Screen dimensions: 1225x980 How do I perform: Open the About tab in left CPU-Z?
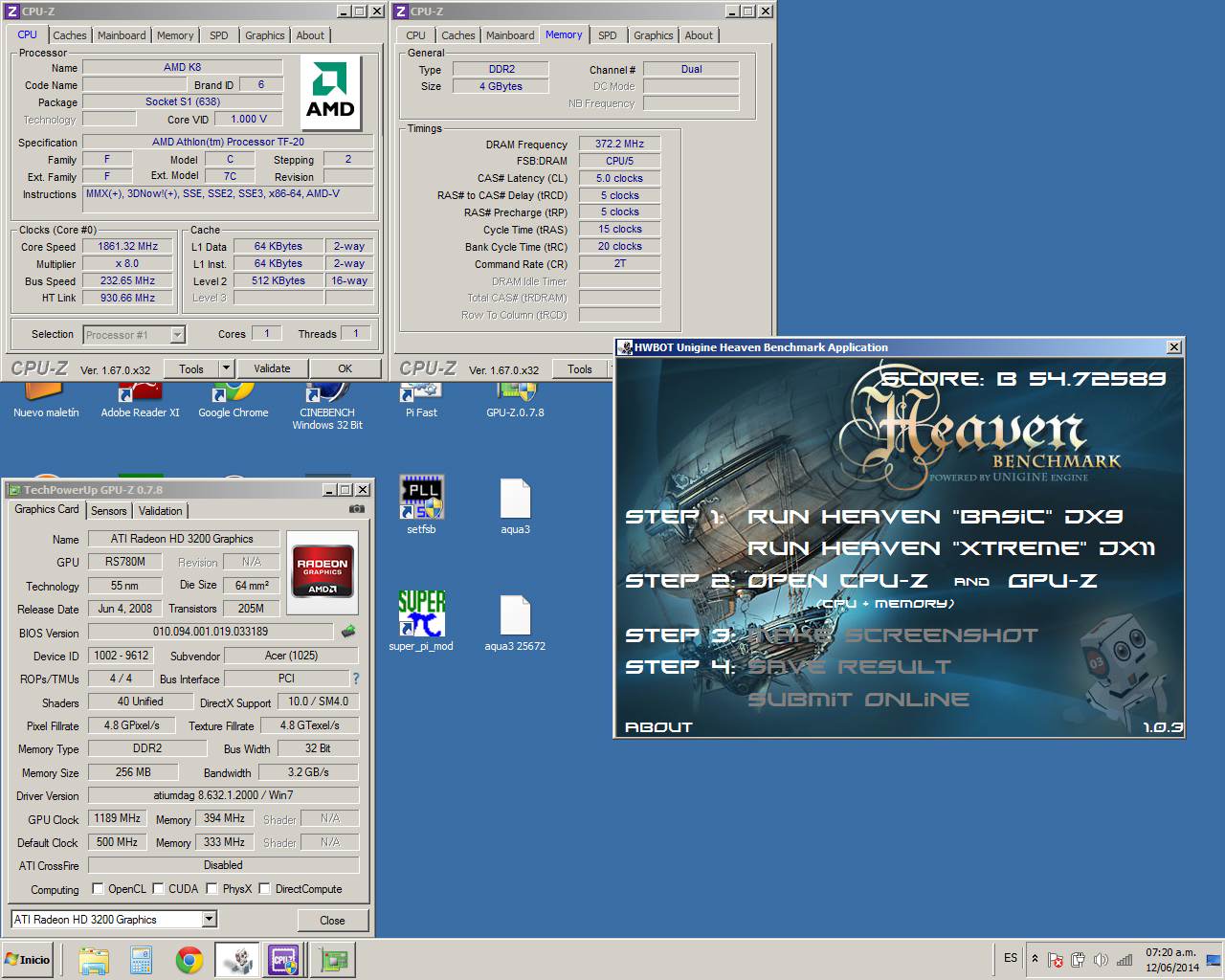coord(310,35)
